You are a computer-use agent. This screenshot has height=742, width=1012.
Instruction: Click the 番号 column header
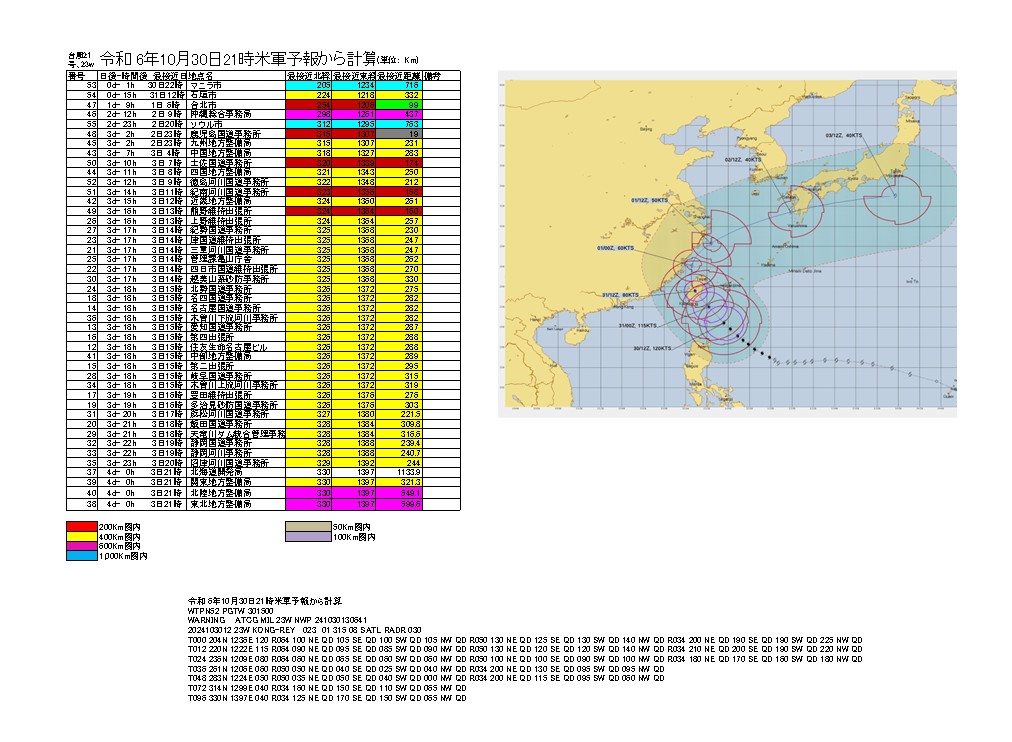coord(77,75)
